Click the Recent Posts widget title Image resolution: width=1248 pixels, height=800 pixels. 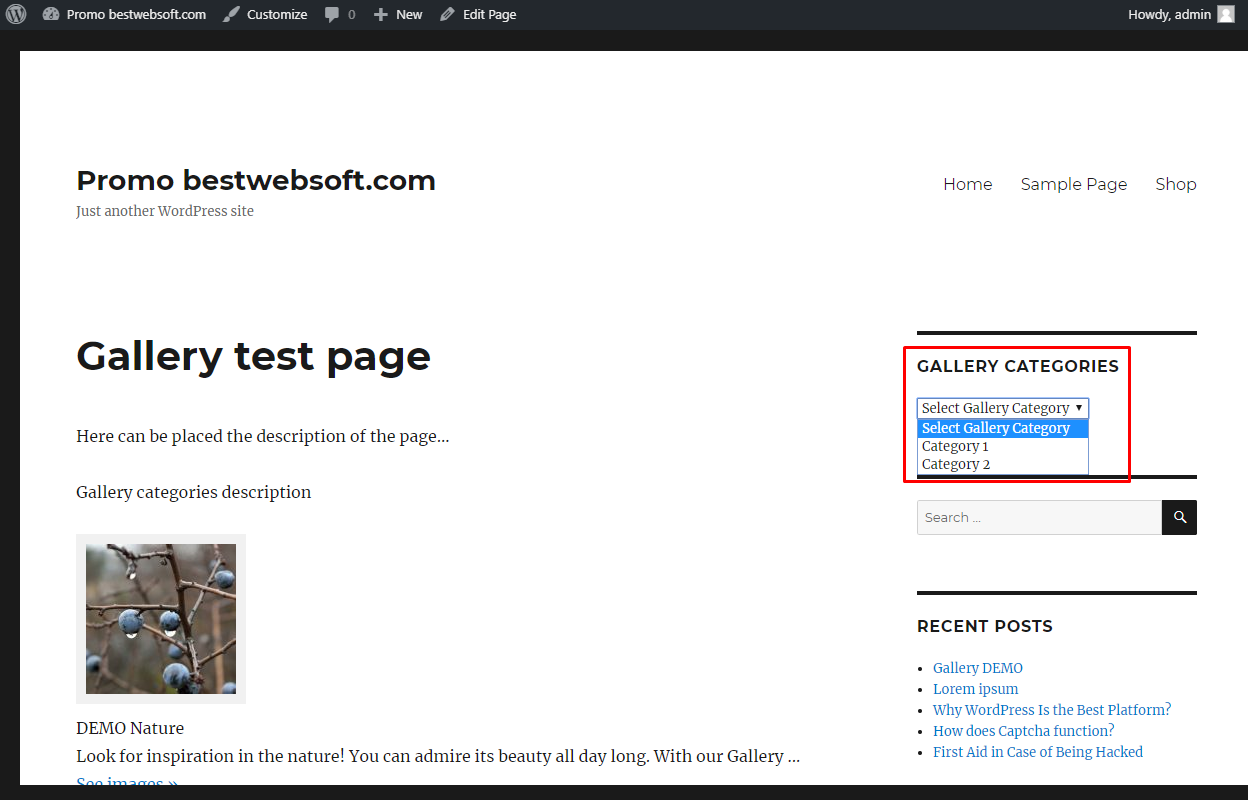(x=985, y=626)
